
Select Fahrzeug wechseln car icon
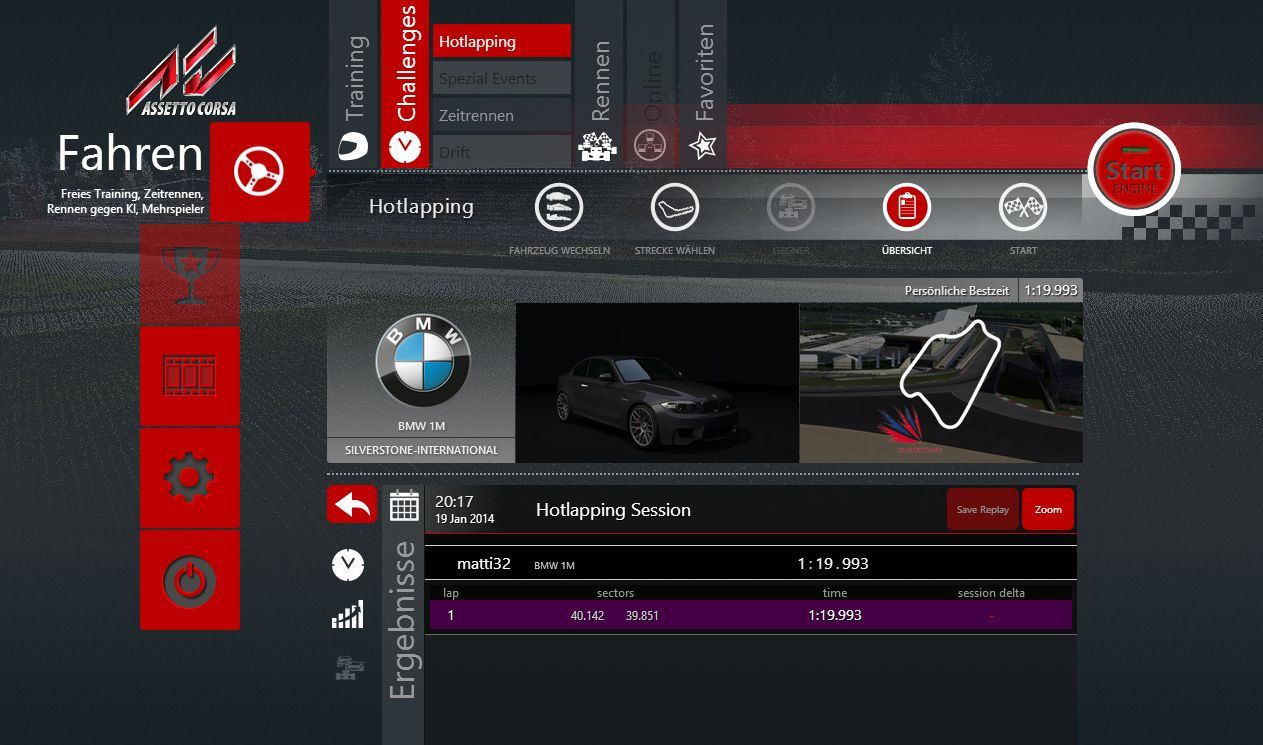click(x=559, y=208)
